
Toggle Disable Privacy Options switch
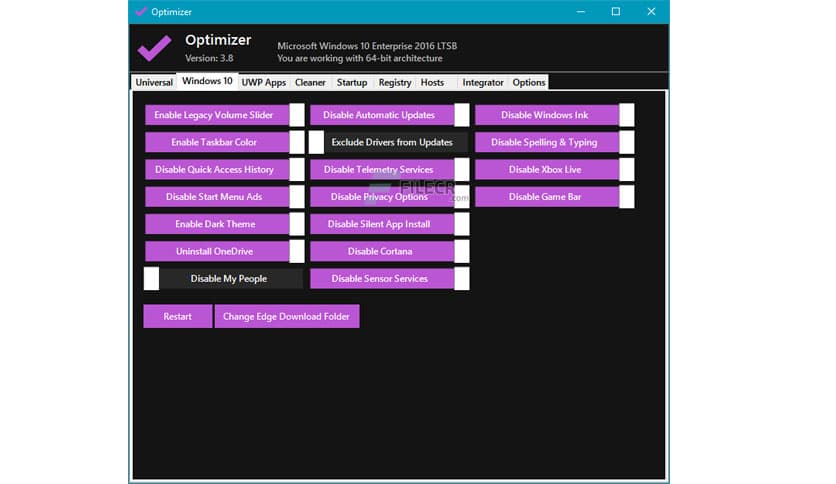pos(389,197)
